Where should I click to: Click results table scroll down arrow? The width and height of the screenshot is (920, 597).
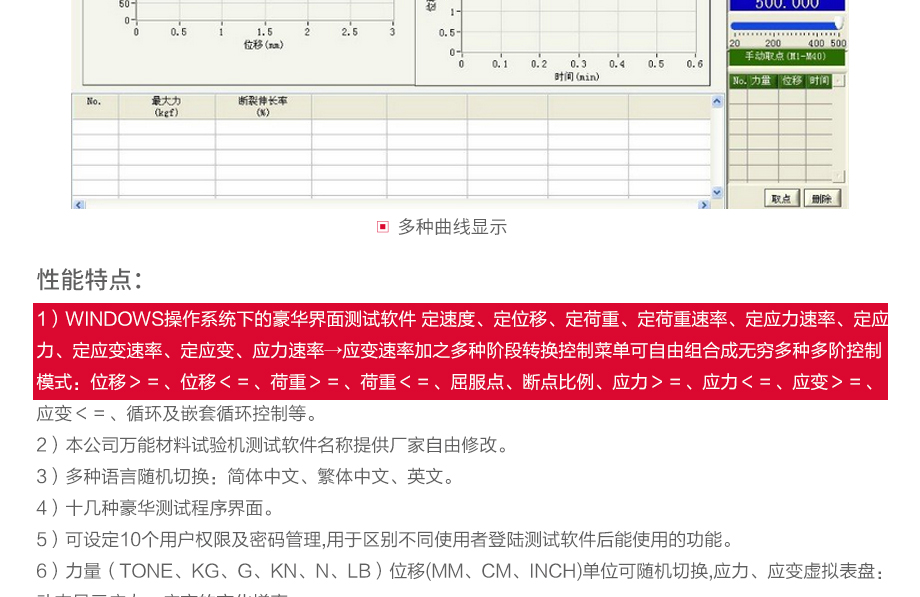pos(716,192)
